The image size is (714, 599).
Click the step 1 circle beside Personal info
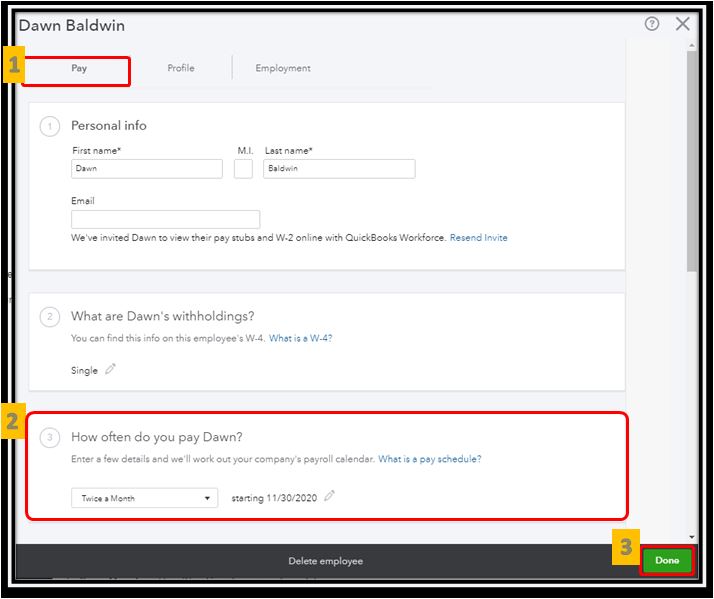50,126
